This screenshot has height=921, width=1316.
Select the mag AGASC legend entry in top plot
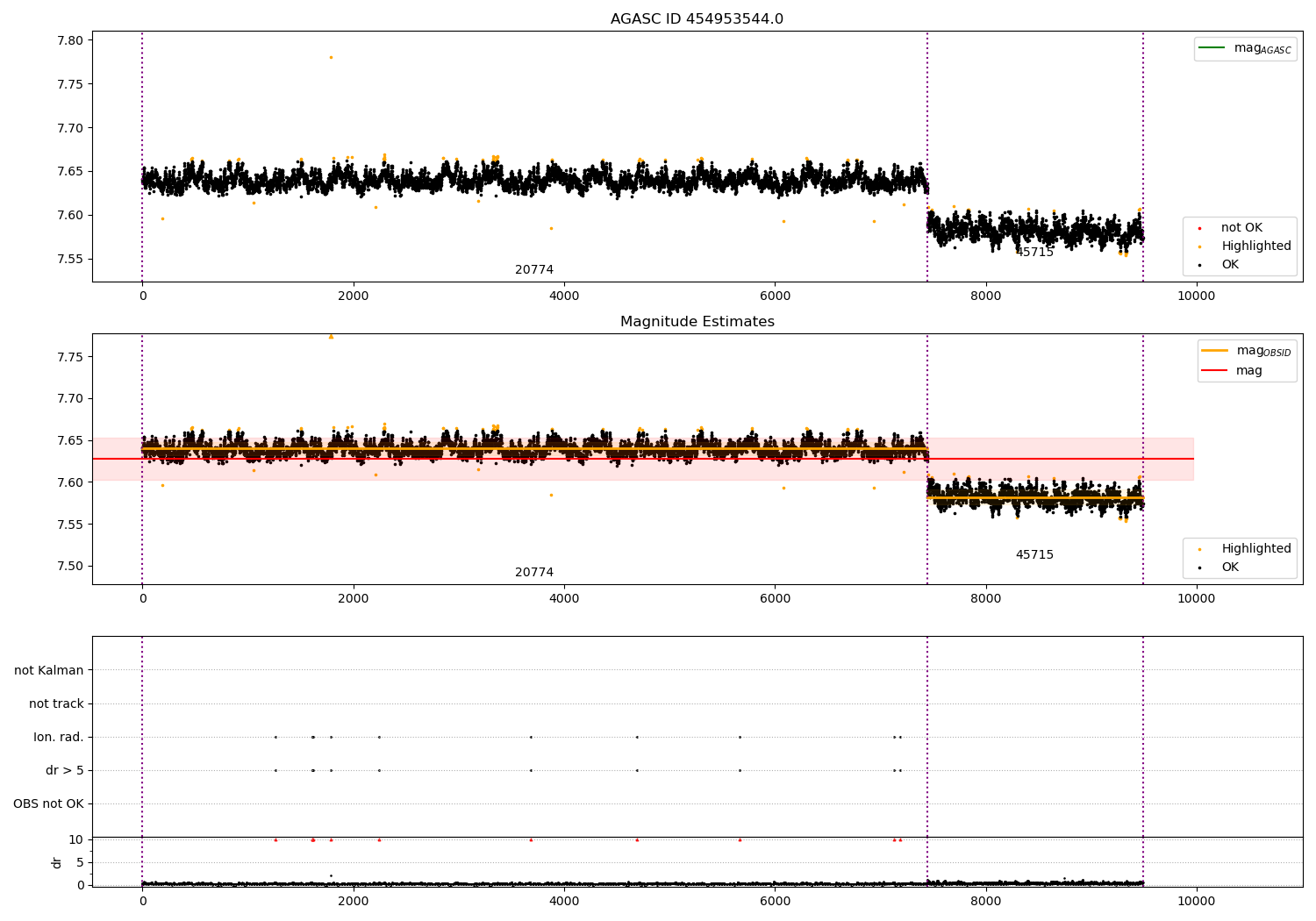pyautogui.click(x=1245, y=48)
